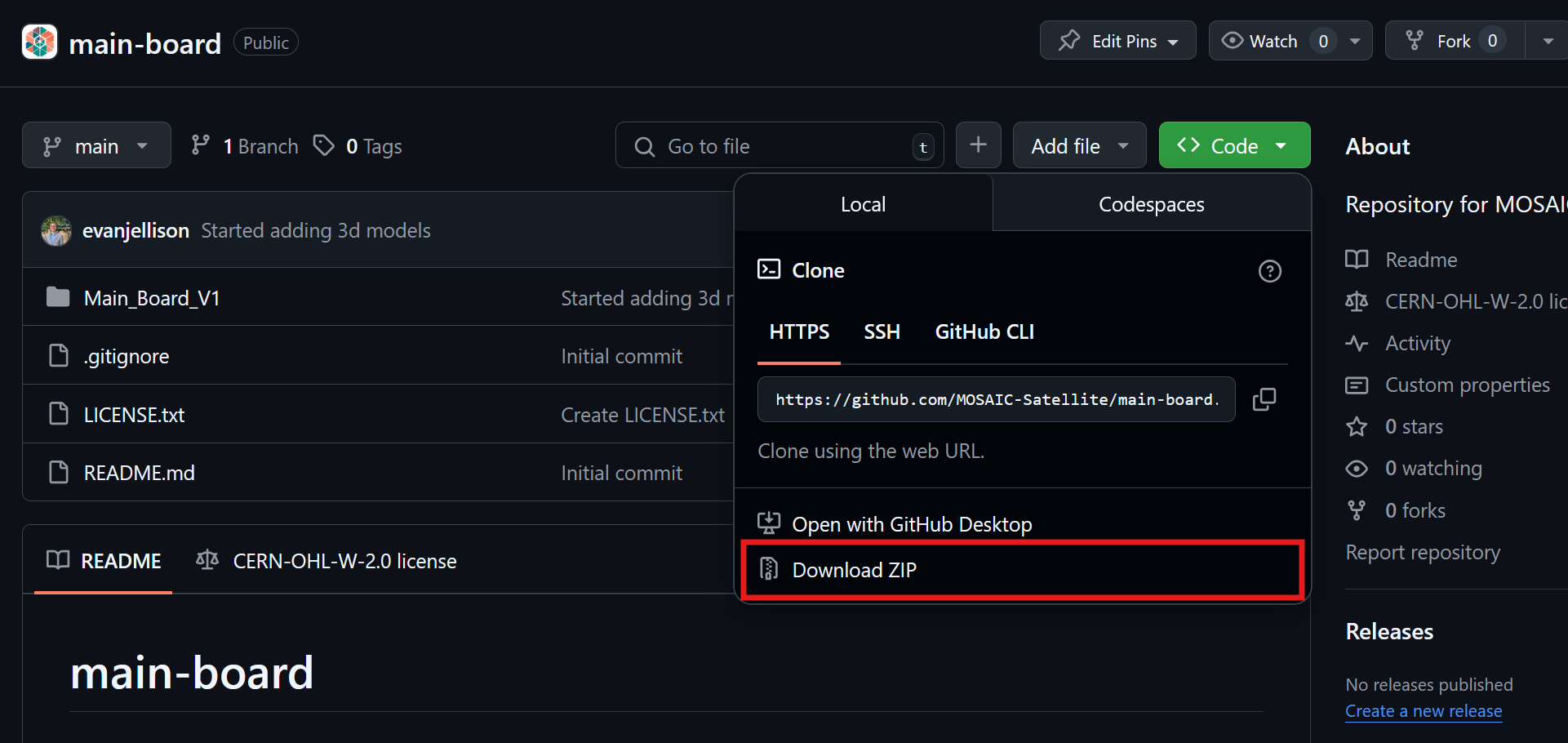Screen dimensions: 1568x743
Task: Click Custom properties link in About
Action: [1468, 385]
